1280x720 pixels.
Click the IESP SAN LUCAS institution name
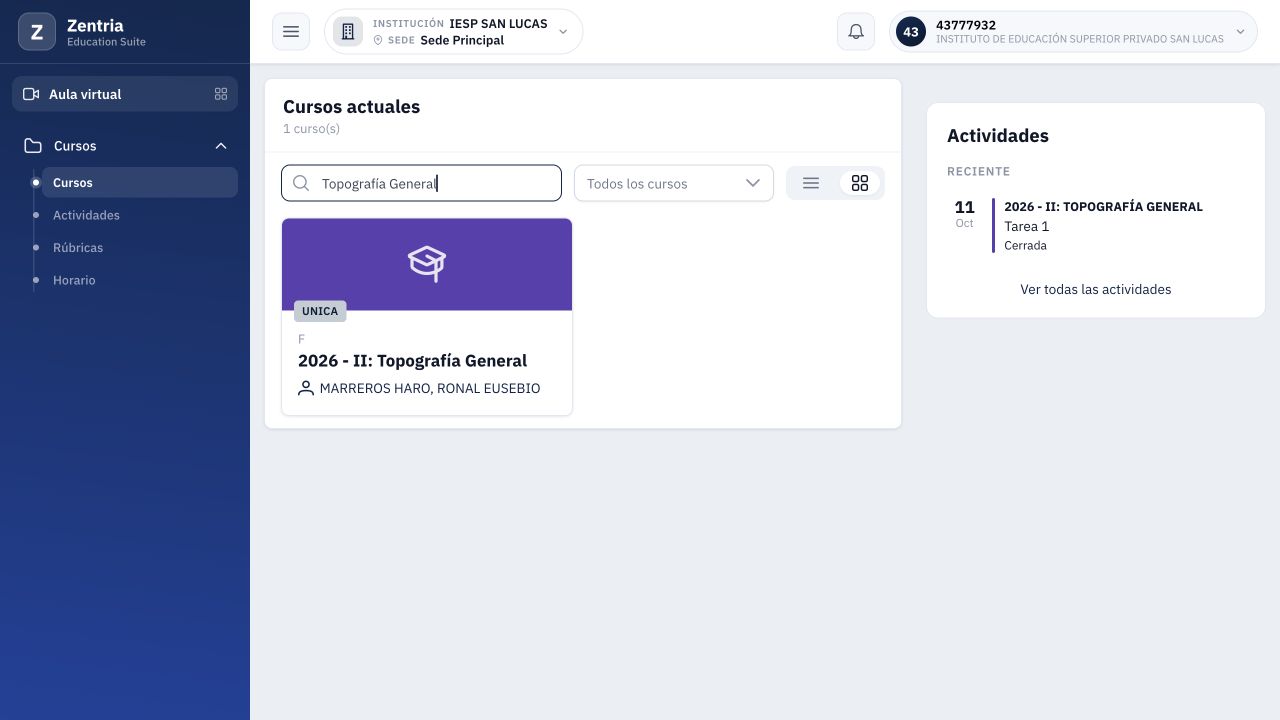click(x=498, y=23)
